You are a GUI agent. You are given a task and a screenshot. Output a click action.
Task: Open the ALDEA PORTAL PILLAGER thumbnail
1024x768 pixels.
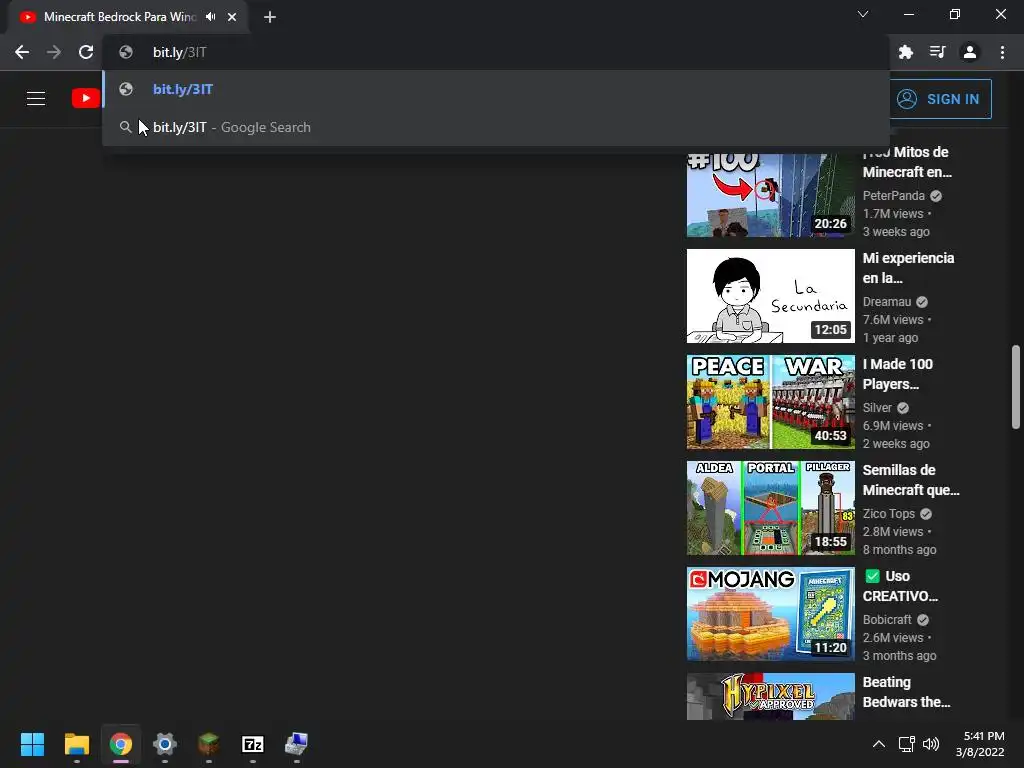pos(771,508)
